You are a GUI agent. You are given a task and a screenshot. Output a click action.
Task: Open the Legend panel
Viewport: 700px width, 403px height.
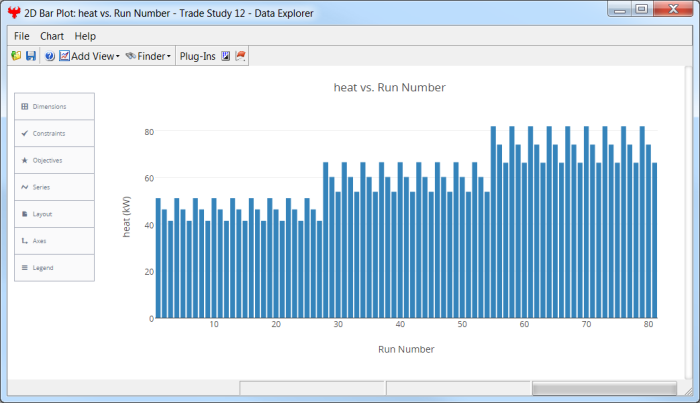pyautogui.click(x=55, y=268)
